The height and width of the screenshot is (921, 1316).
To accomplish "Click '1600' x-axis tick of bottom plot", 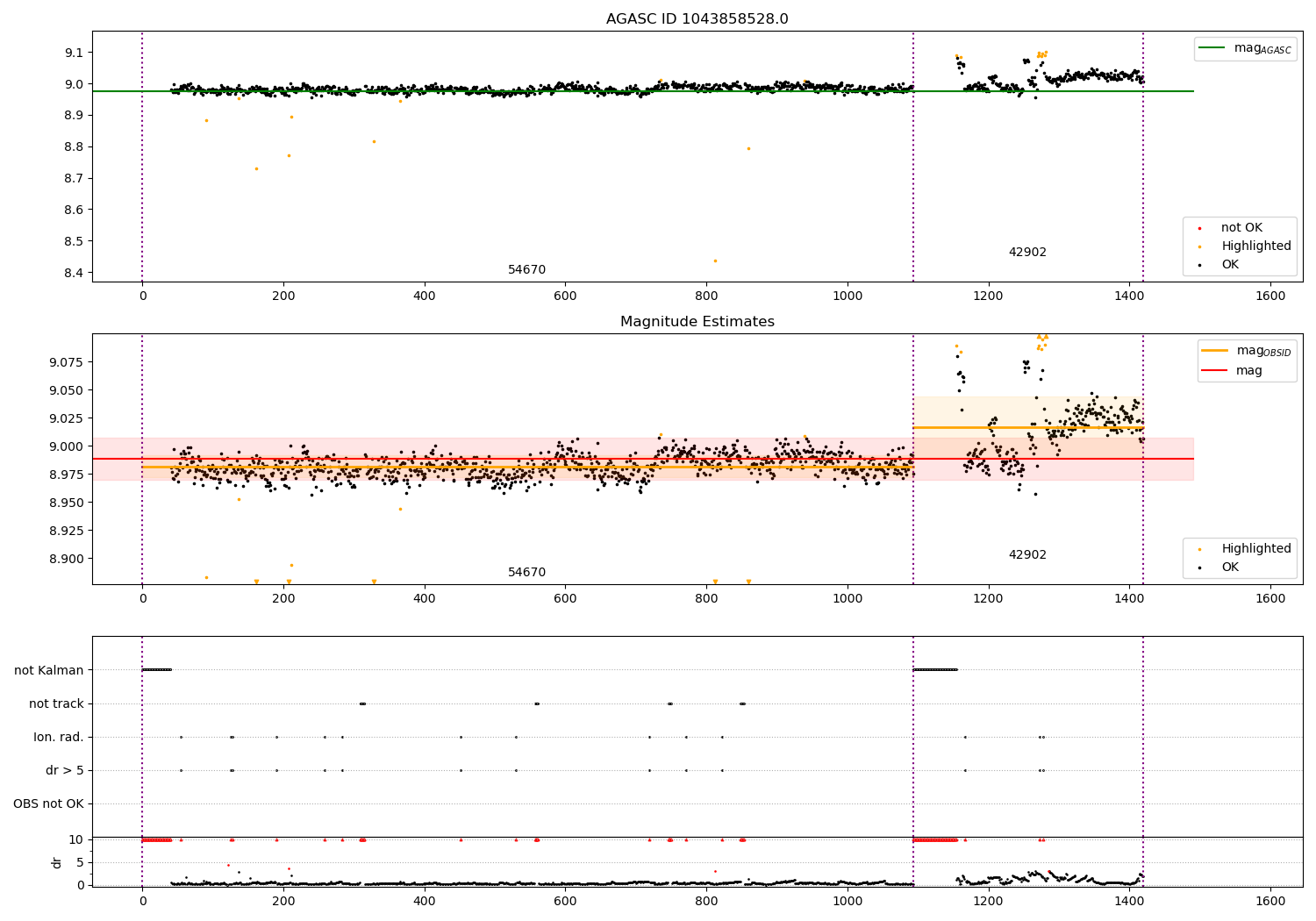I will tap(1270, 900).
